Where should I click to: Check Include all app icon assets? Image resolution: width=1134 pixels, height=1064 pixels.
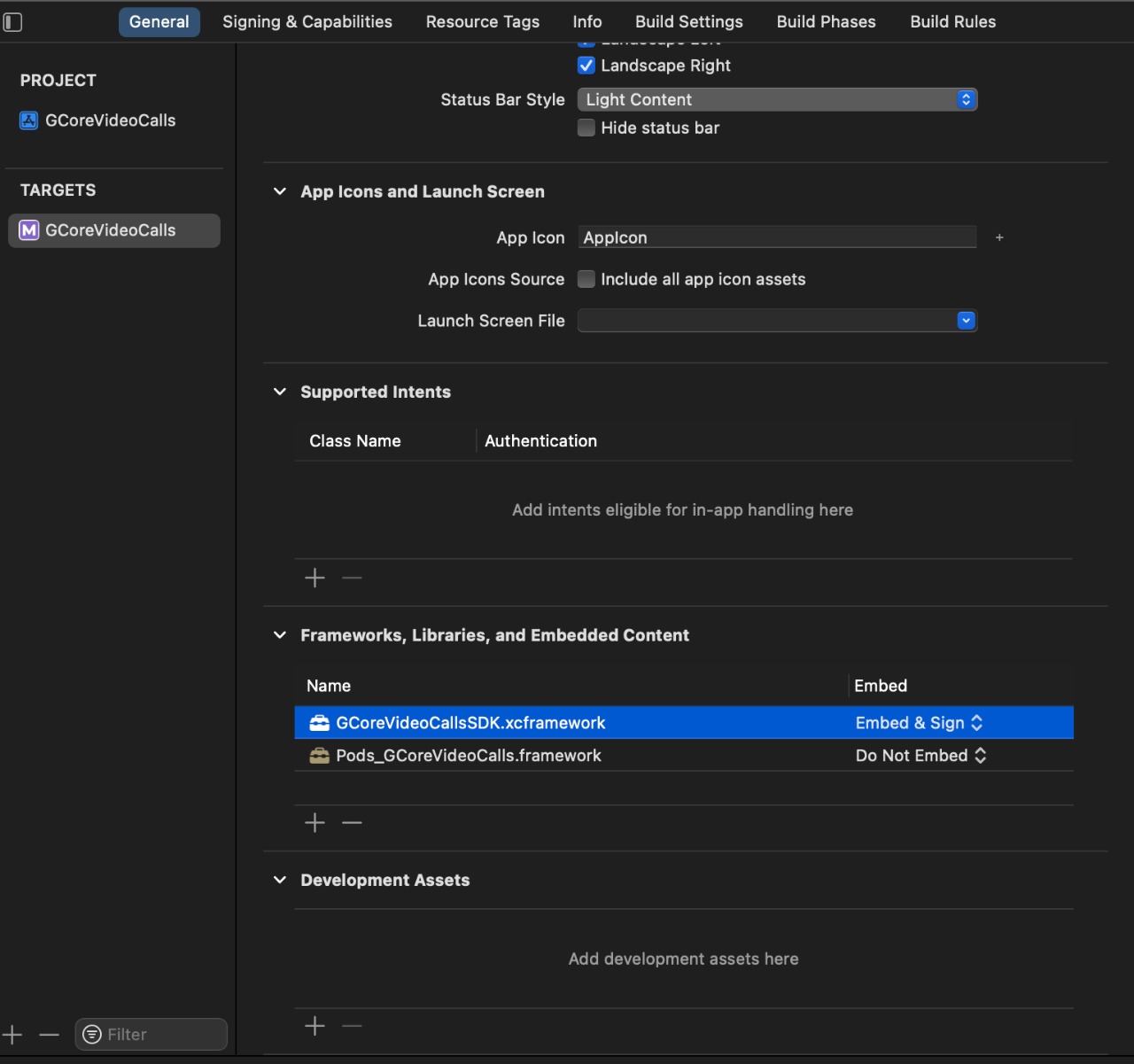coord(586,279)
